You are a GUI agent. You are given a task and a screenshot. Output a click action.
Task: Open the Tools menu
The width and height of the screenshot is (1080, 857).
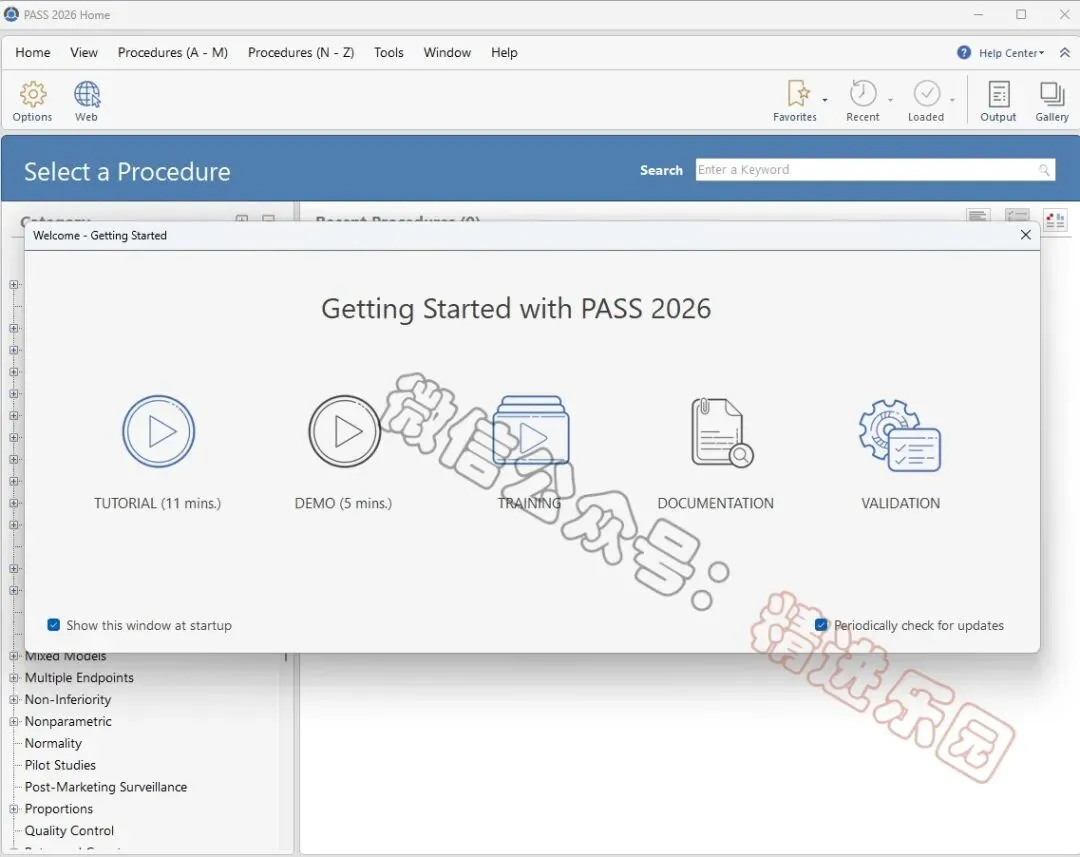[x=389, y=52]
